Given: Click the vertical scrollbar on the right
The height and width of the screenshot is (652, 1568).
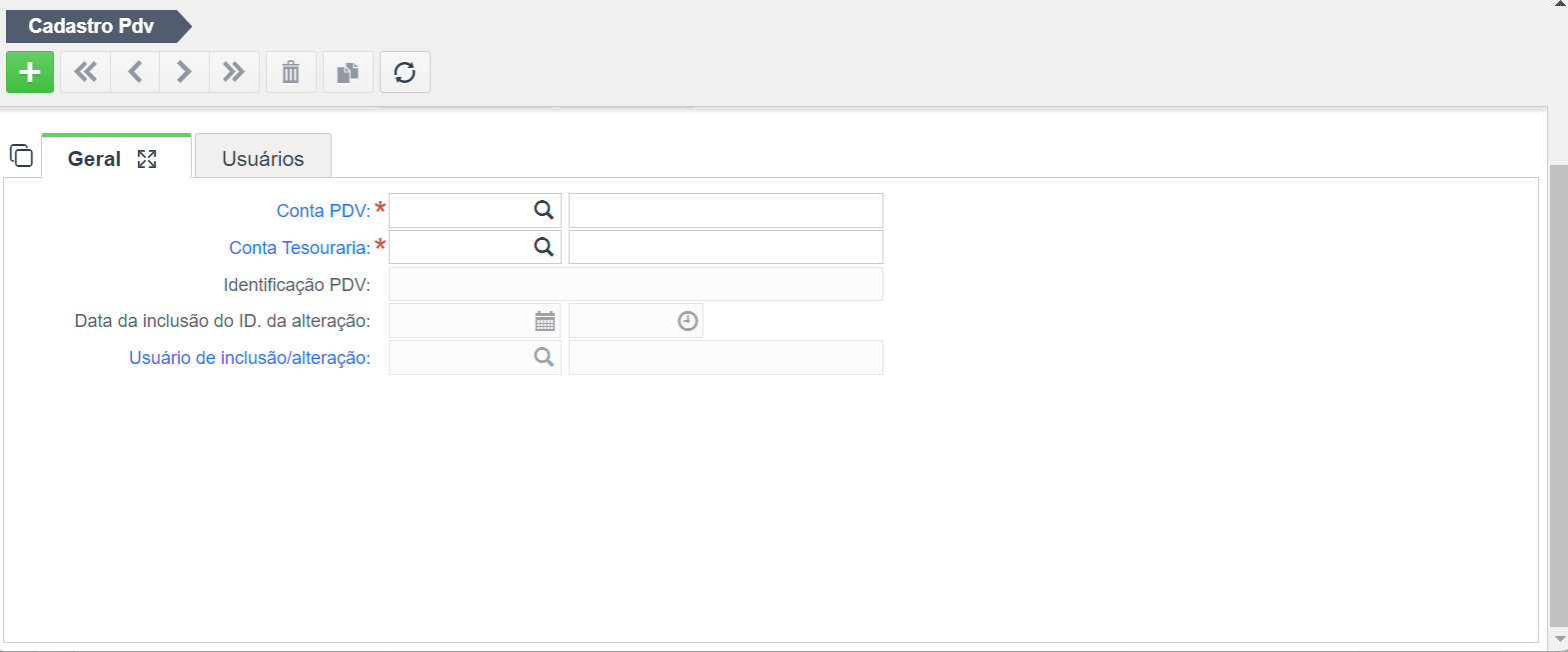Looking at the screenshot, I should 1558,395.
